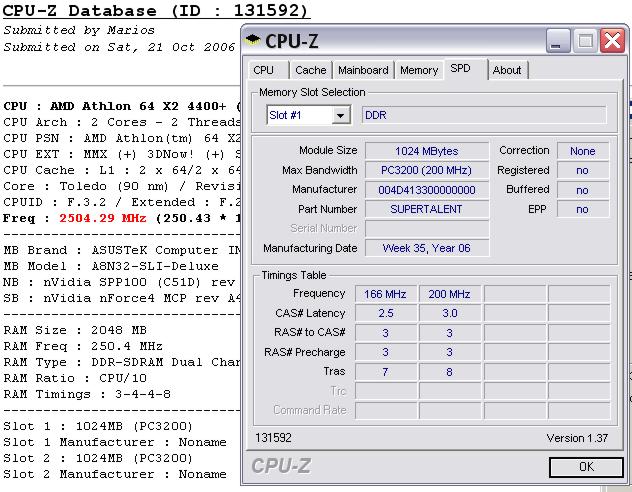
Task: Click Manufacturing Date Week 35, Year 06
Action: (427, 248)
